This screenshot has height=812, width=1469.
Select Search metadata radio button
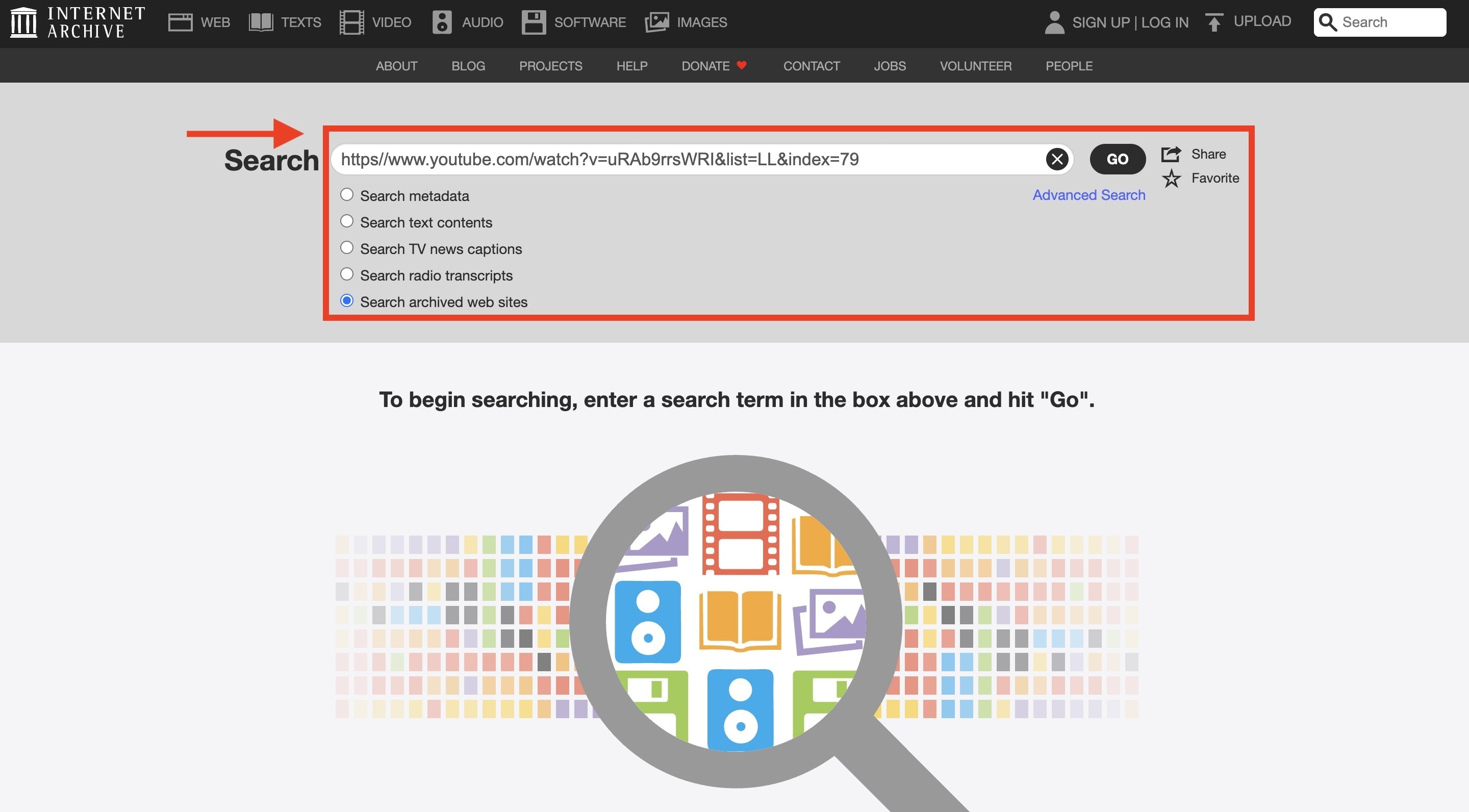coord(347,194)
